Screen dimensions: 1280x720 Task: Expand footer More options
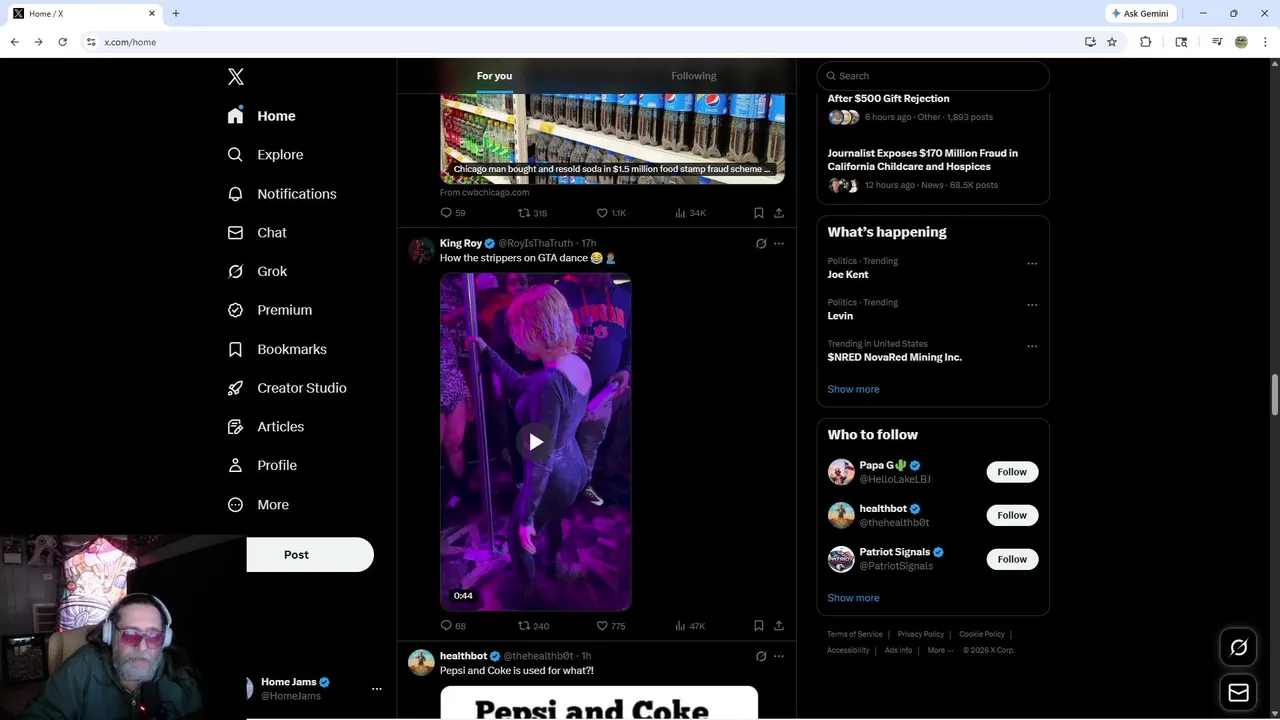(x=940, y=650)
